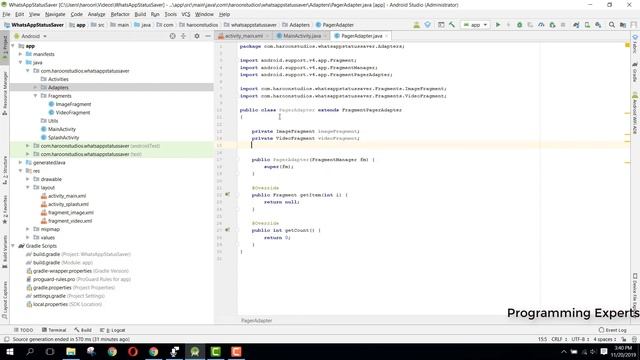
Task: Expand the mipmap folder
Action: coord(28,229)
